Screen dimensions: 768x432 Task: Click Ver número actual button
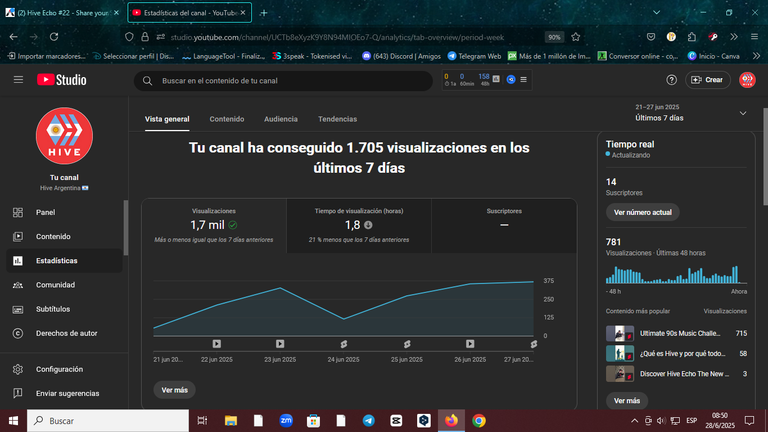pyautogui.click(x=643, y=212)
